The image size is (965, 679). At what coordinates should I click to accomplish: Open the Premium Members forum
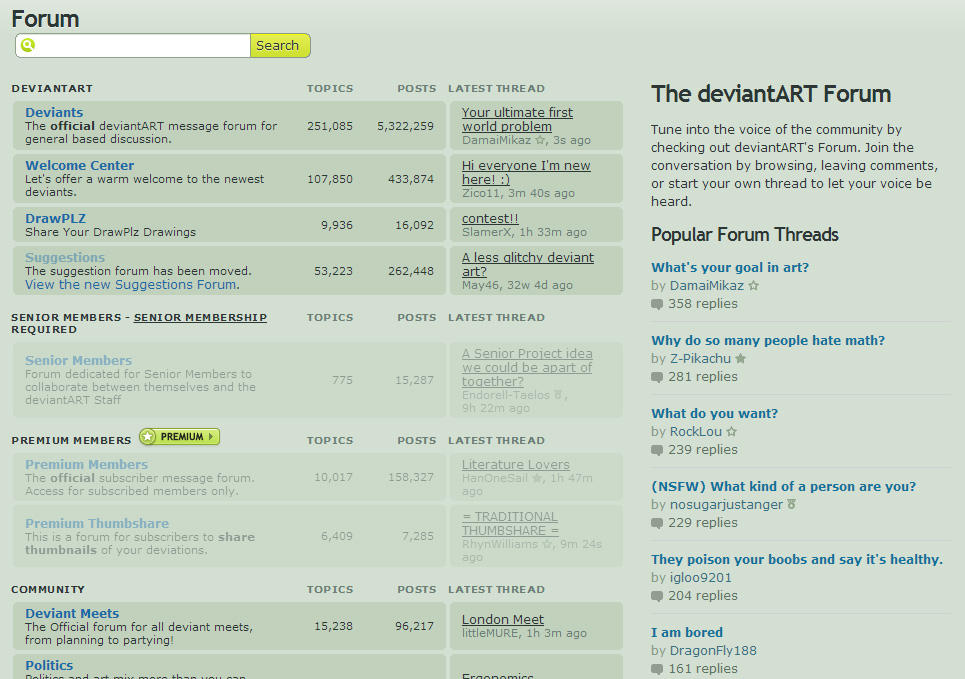86,464
